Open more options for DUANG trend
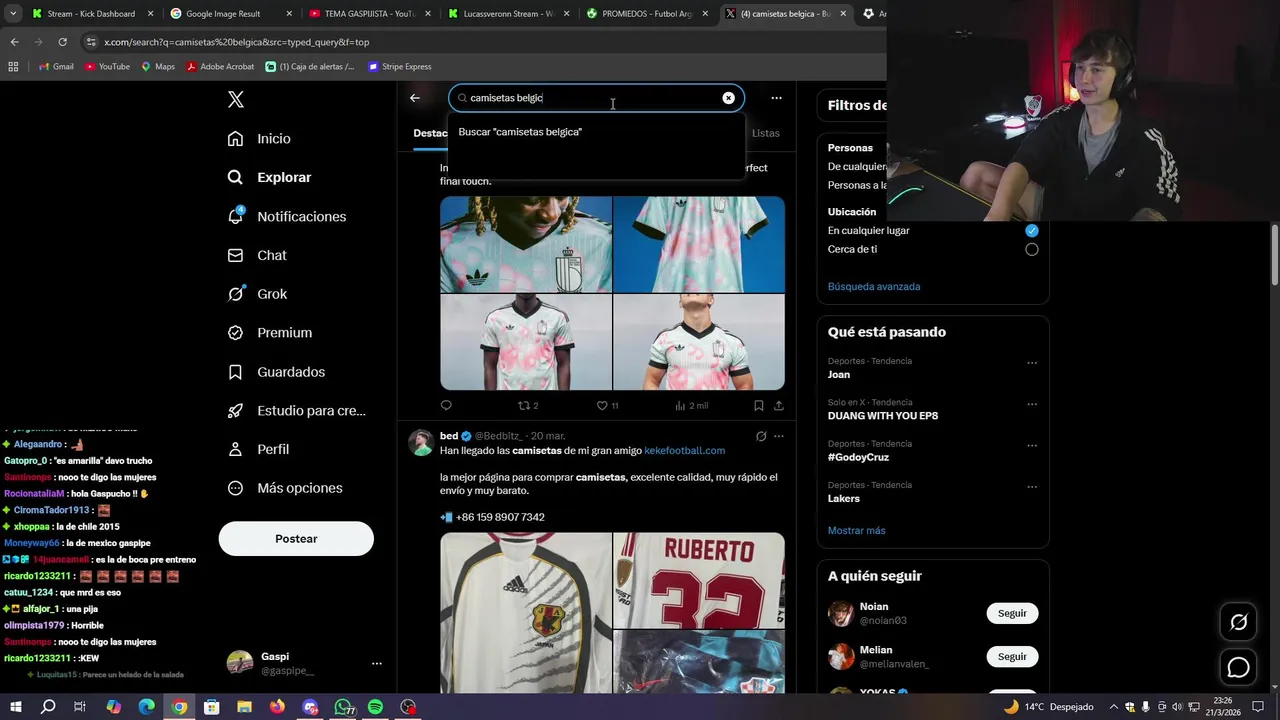 coord(1032,404)
